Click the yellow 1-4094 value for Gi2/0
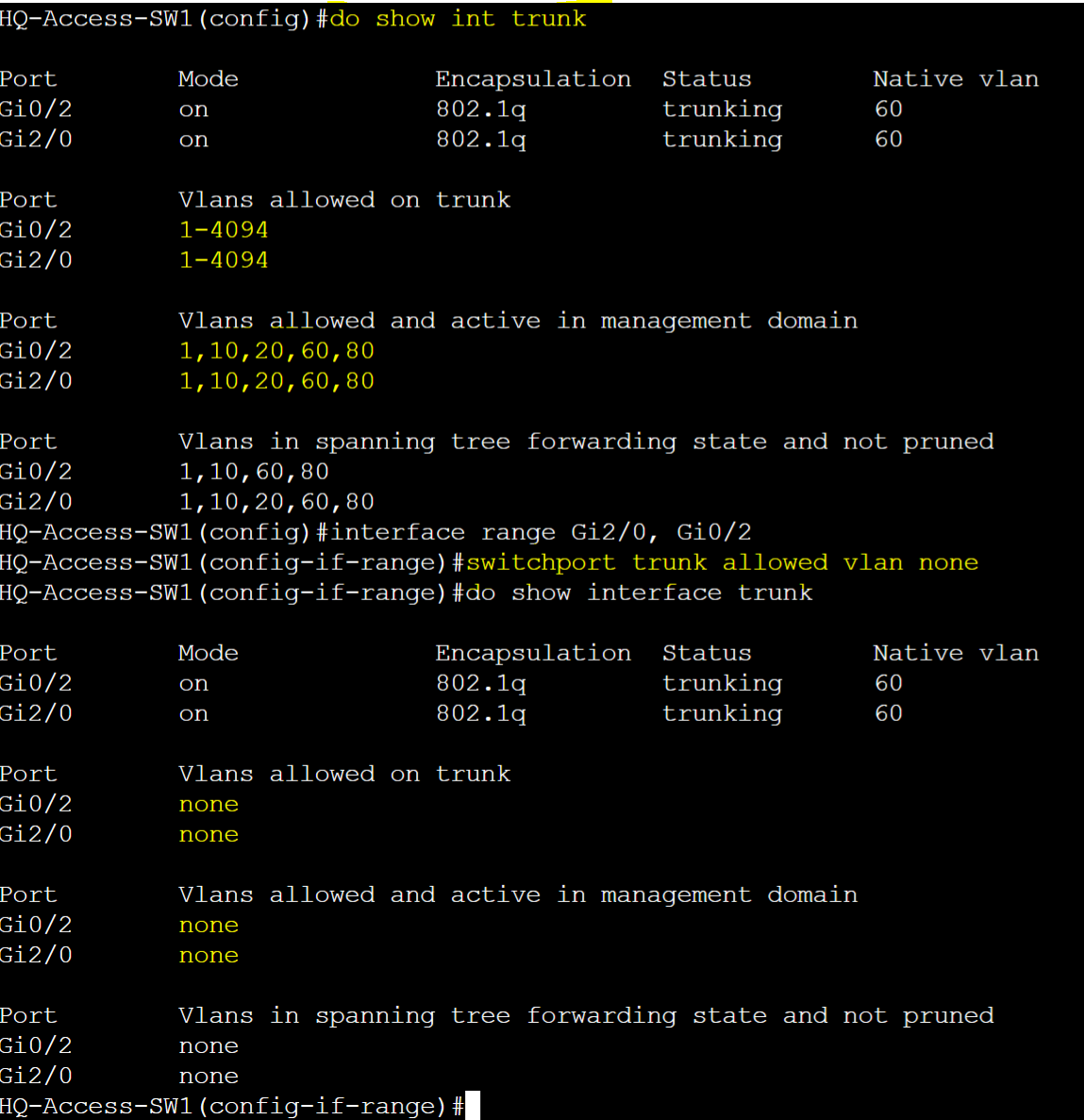Image resolution: width=1084 pixels, height=1120 pixels. (224, 259)
